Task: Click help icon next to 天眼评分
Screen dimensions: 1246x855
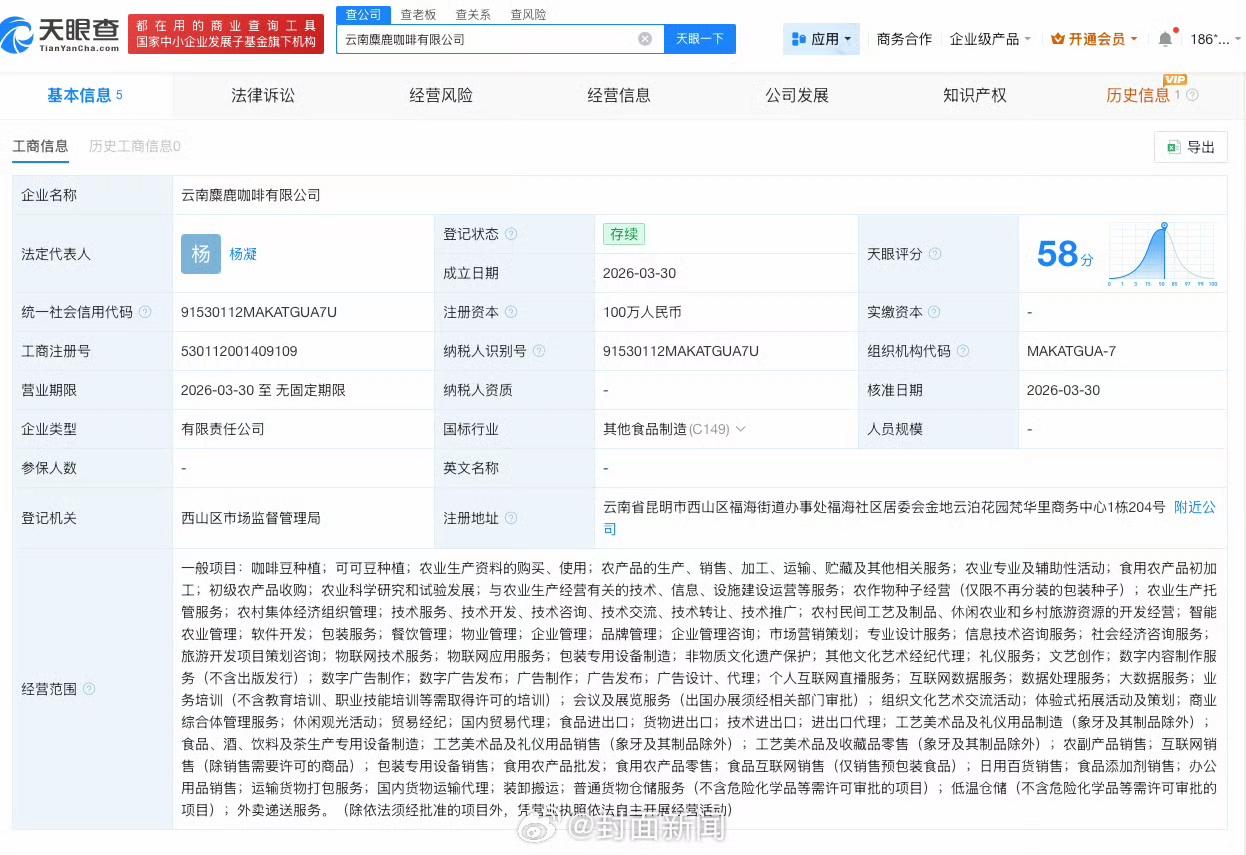Action: click(935, 254)
